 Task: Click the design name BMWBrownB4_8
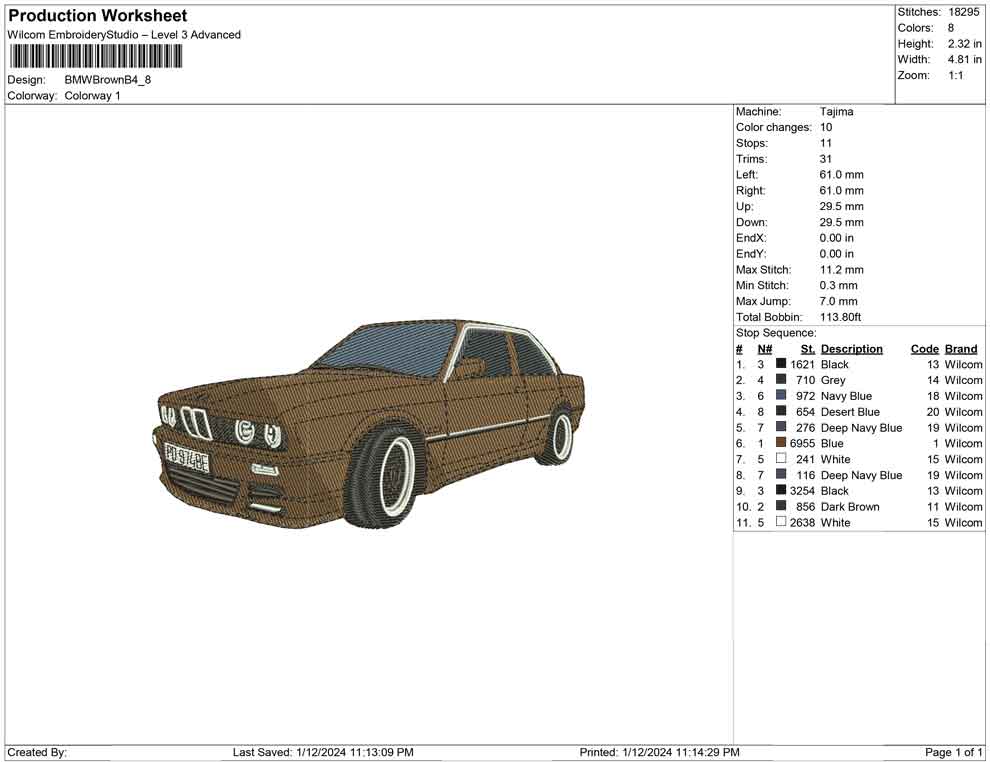(x=107, y=80)
